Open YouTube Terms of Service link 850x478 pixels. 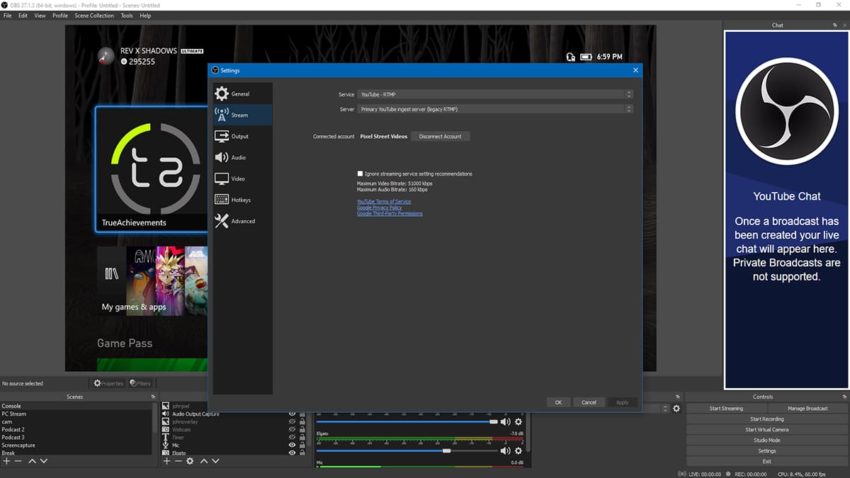pyautogui.click(x=384, y=202)
